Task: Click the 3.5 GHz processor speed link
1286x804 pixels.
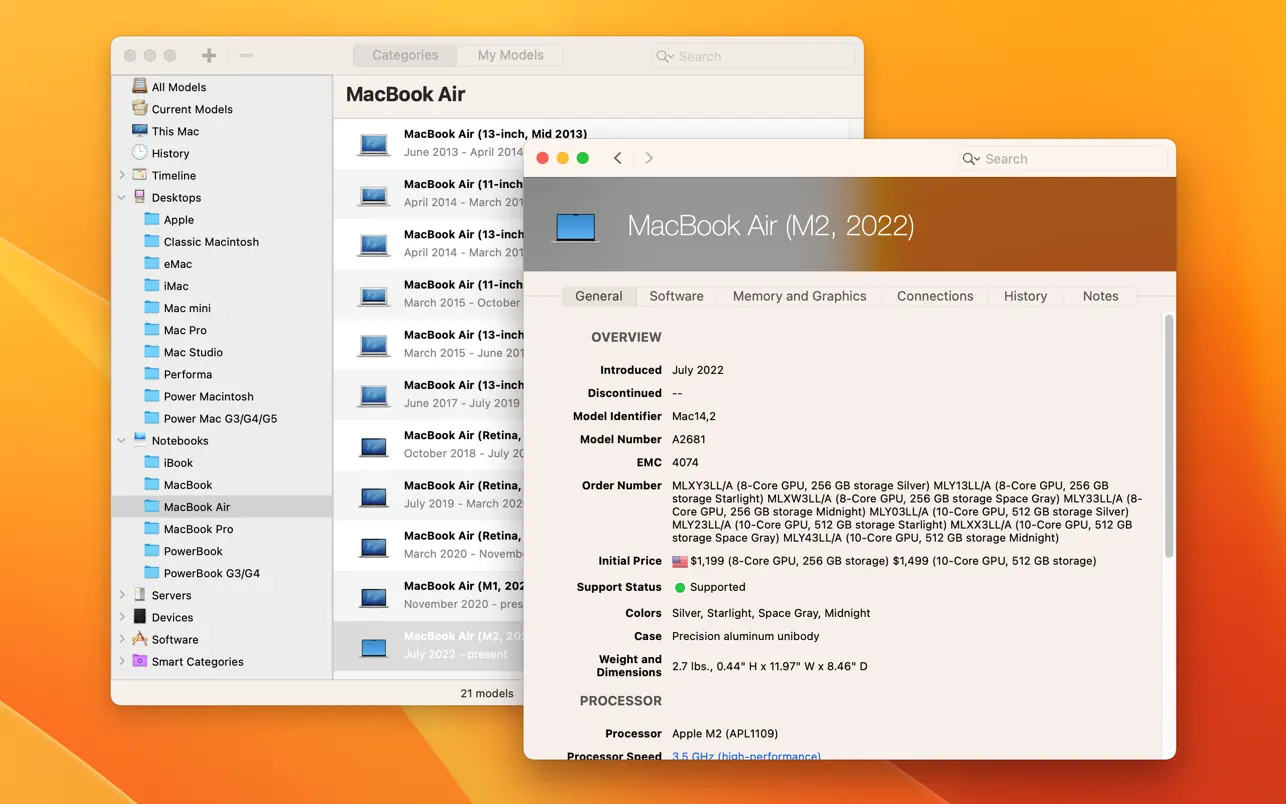Action: (746, 756)
